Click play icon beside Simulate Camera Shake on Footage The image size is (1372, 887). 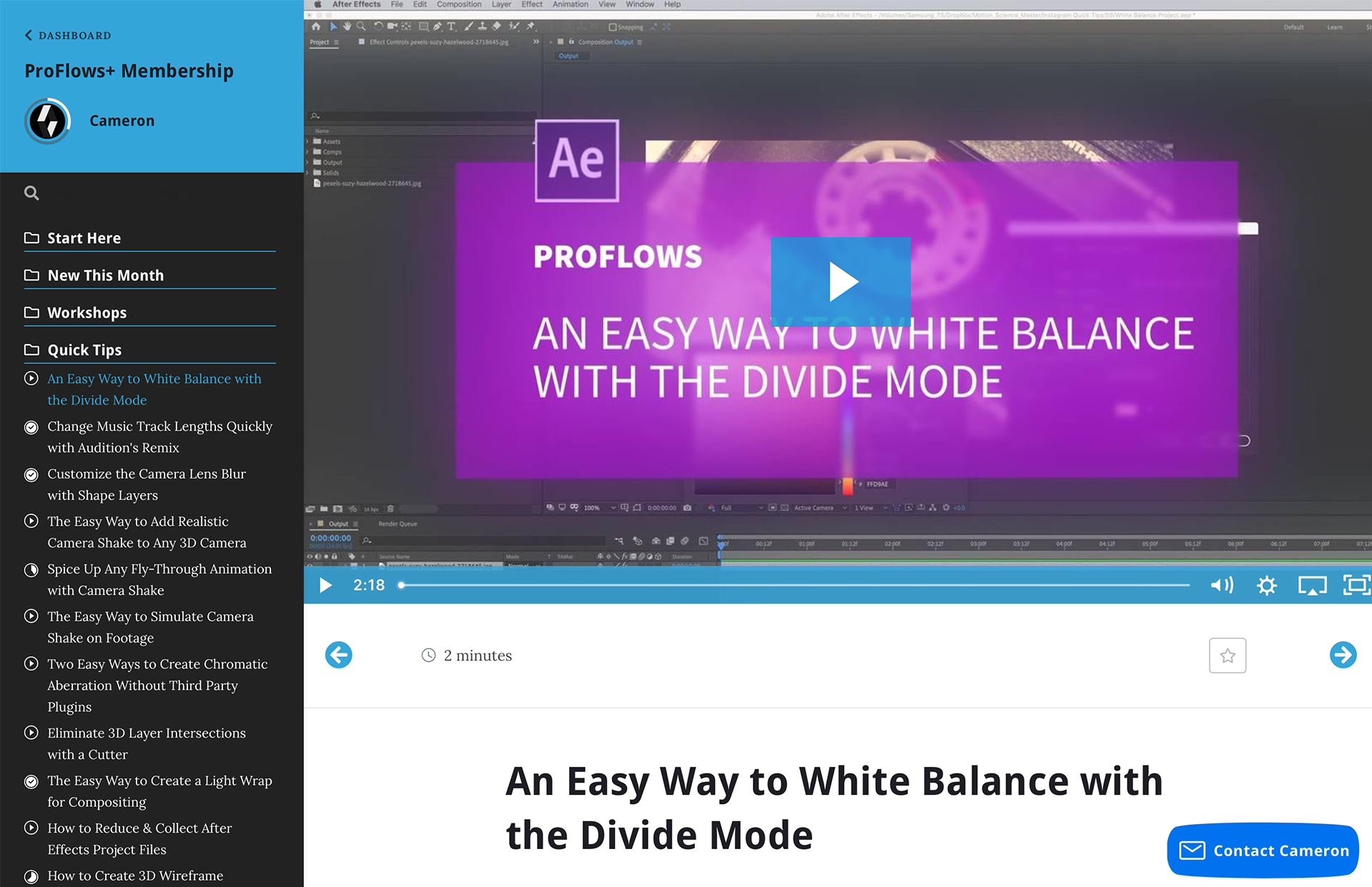point(31,616)
